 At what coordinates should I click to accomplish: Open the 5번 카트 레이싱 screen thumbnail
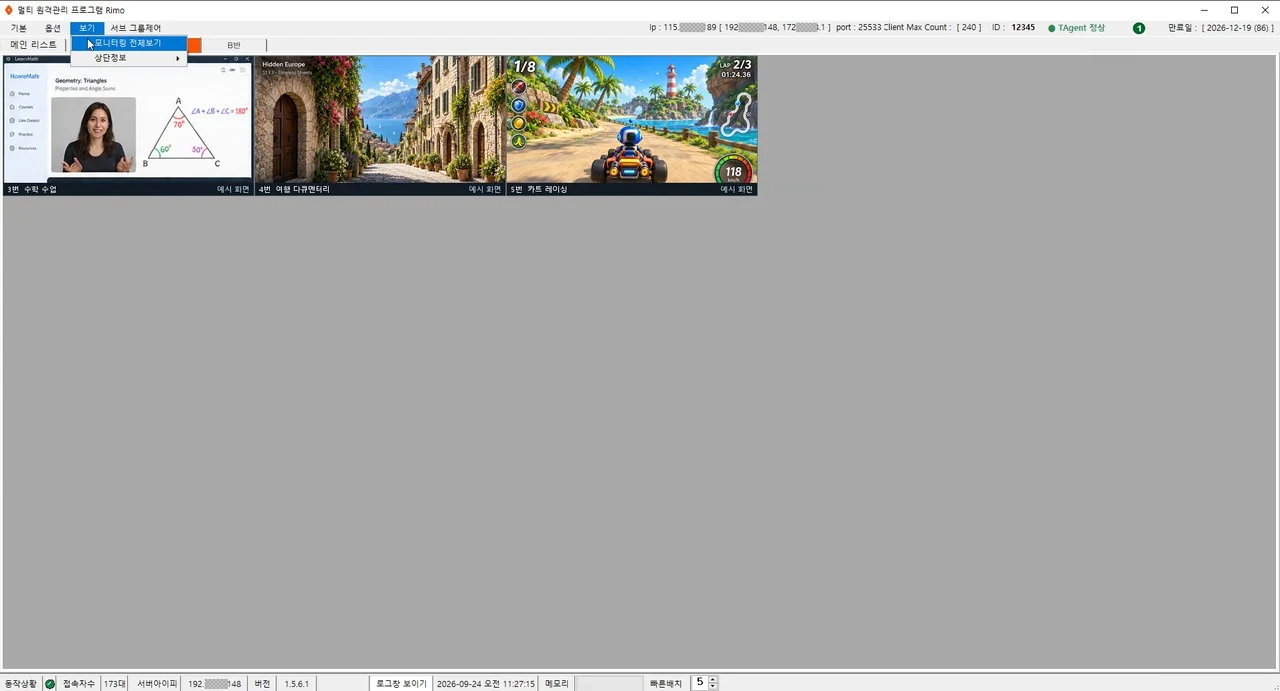[x=632, y=125]
